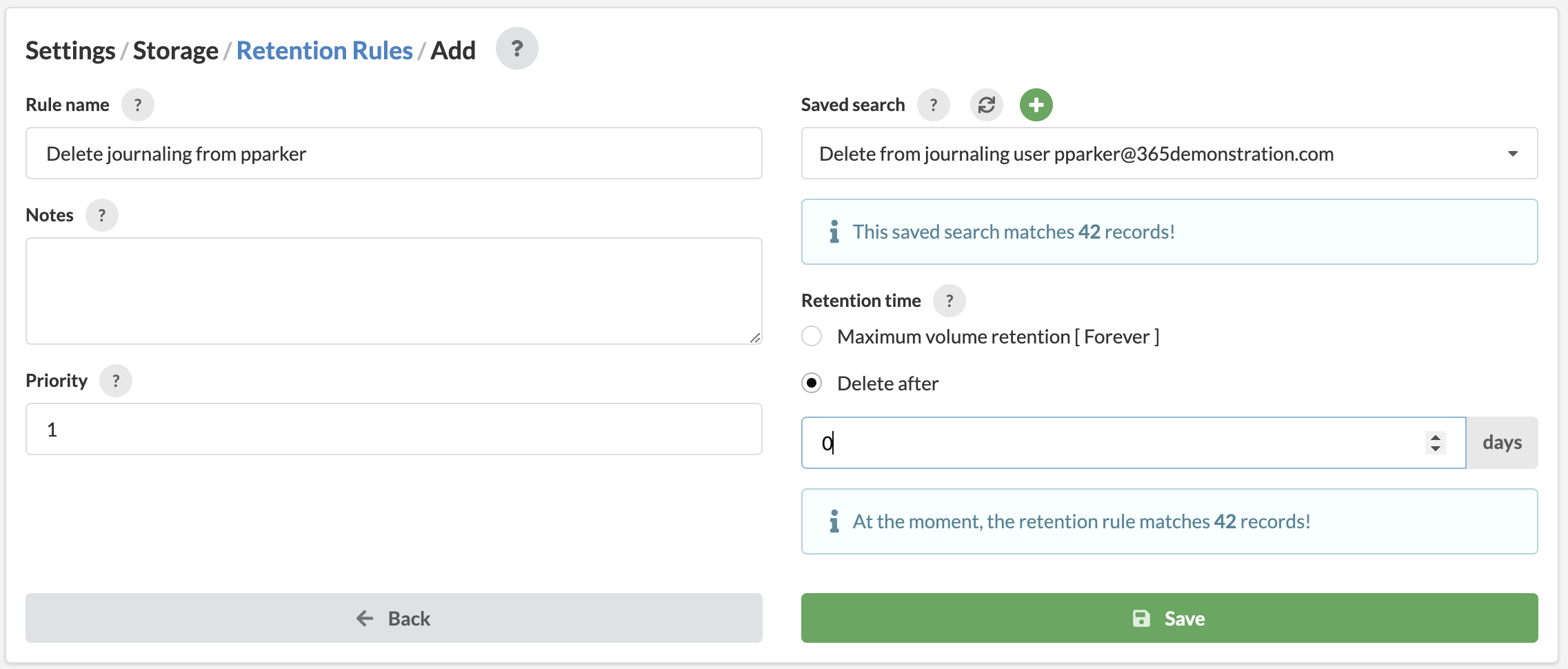Click the days stepper arrows
Image resolution: width=1568 pixels, height=669 pixels.
tap(1436, 443)
